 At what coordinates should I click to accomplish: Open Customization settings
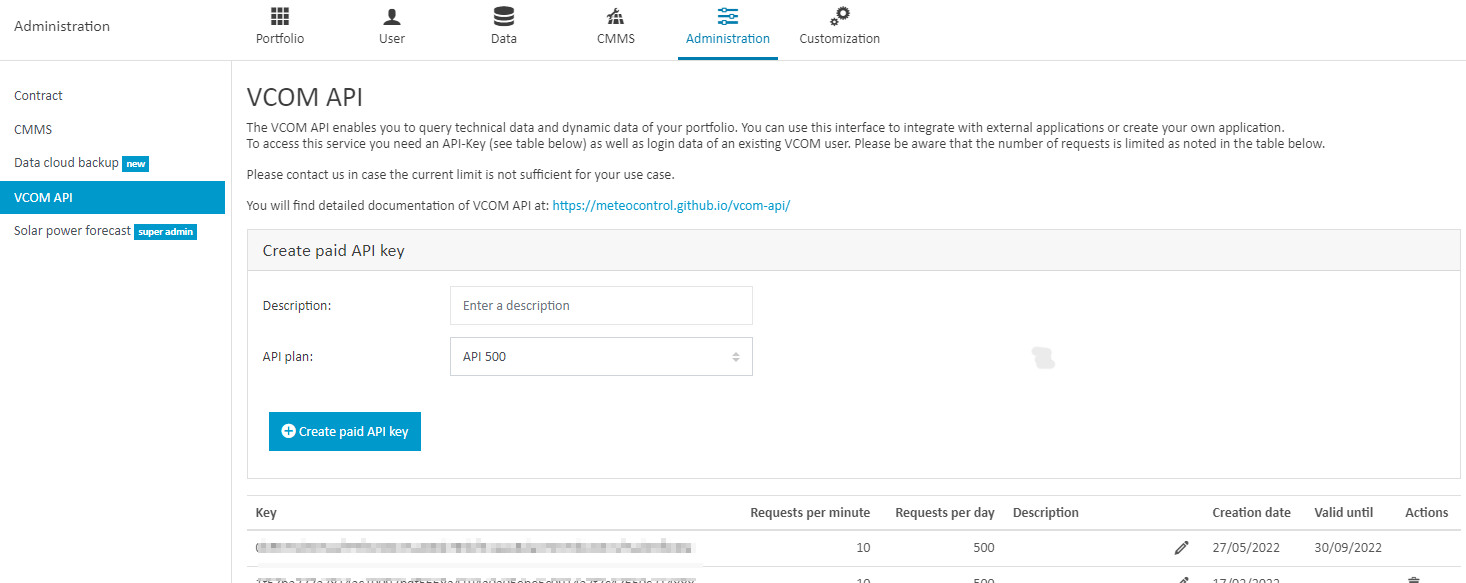coord(839,27)
